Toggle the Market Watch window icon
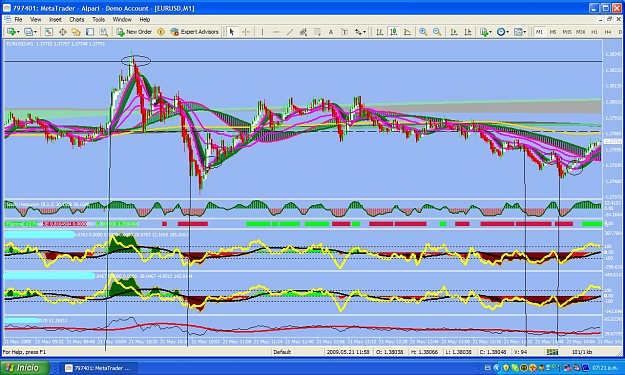The width and height of the screenshot is (625, 375). pyautogui.click(x=49, y=32)
